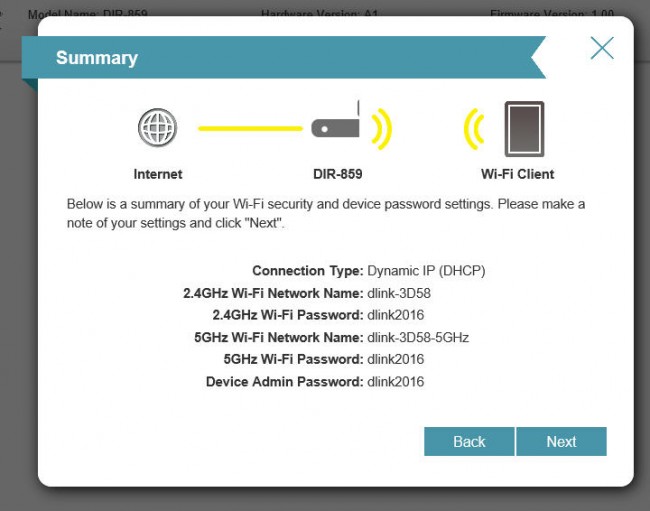Click the 5GHz Wi-Fi Password value

tap(395, 359)
